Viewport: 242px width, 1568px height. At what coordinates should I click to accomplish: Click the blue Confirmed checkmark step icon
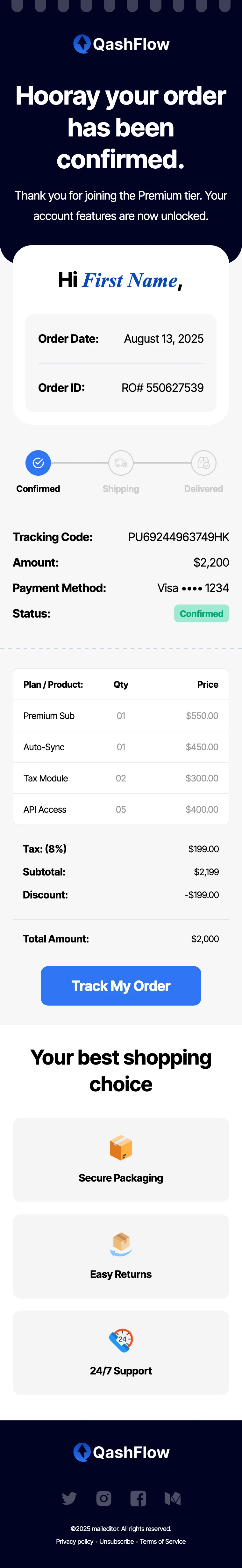pyautogui.click(x=38, y=463)
